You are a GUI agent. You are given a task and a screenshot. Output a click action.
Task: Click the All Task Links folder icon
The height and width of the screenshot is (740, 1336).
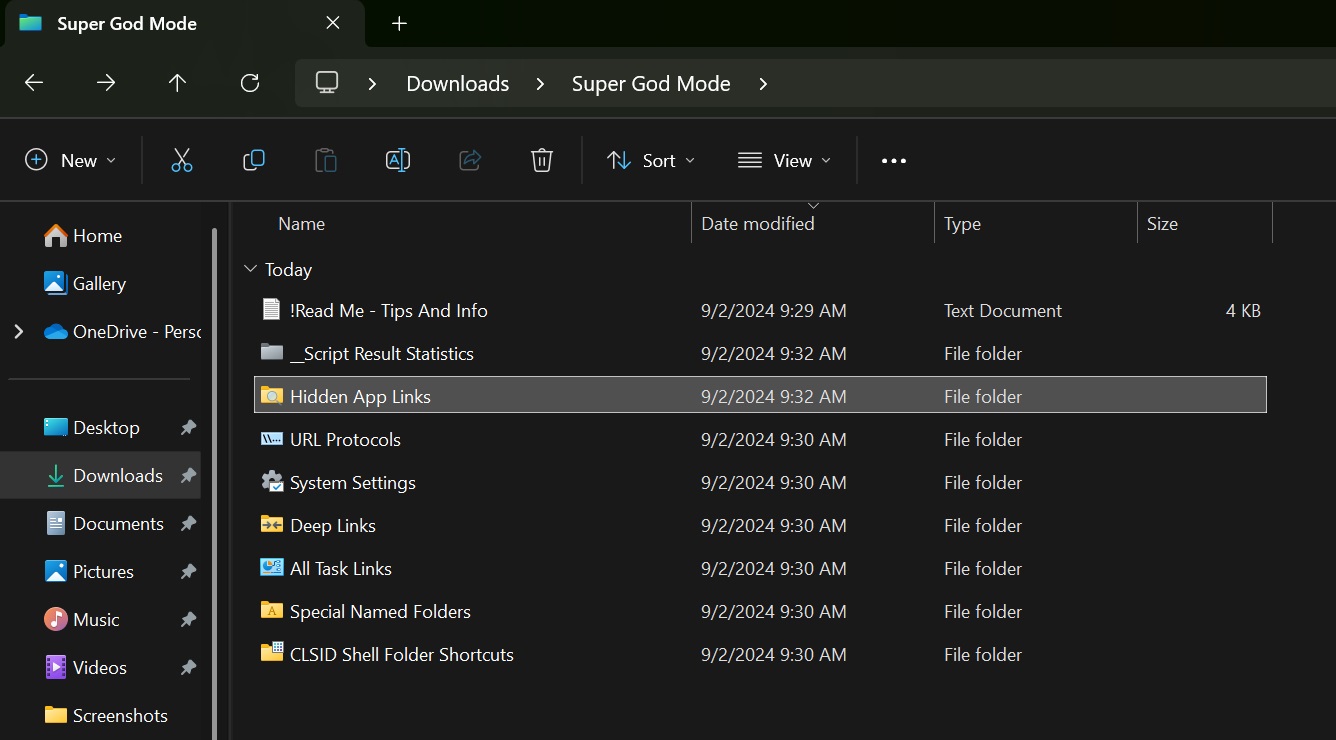pos(272,567)
